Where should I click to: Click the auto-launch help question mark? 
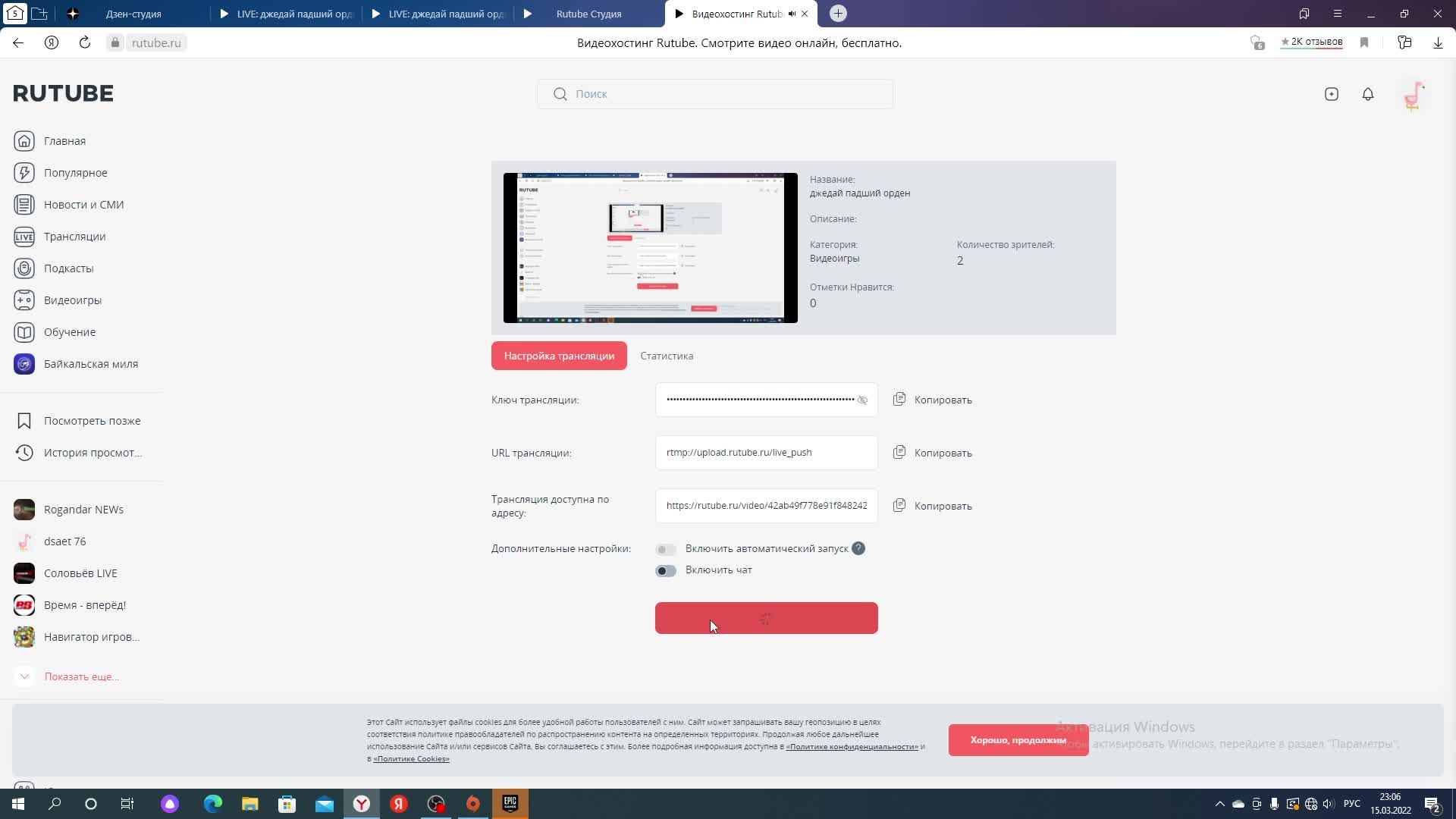pyautogui.click(x=858, y=548)
